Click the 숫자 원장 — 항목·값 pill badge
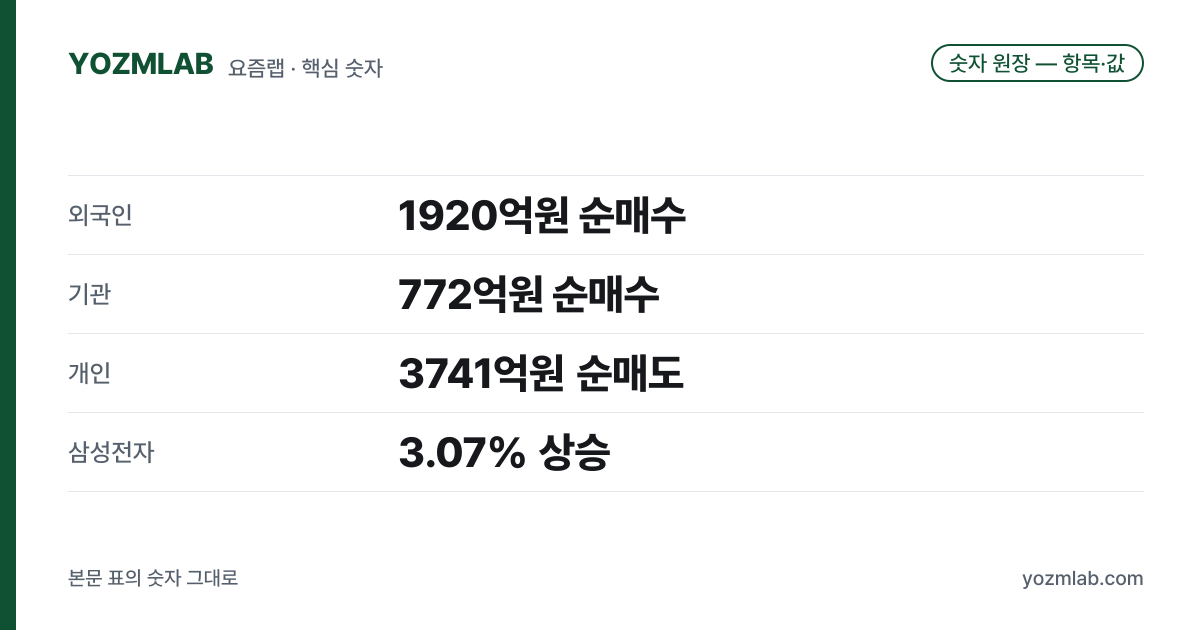 [1037, 63]
